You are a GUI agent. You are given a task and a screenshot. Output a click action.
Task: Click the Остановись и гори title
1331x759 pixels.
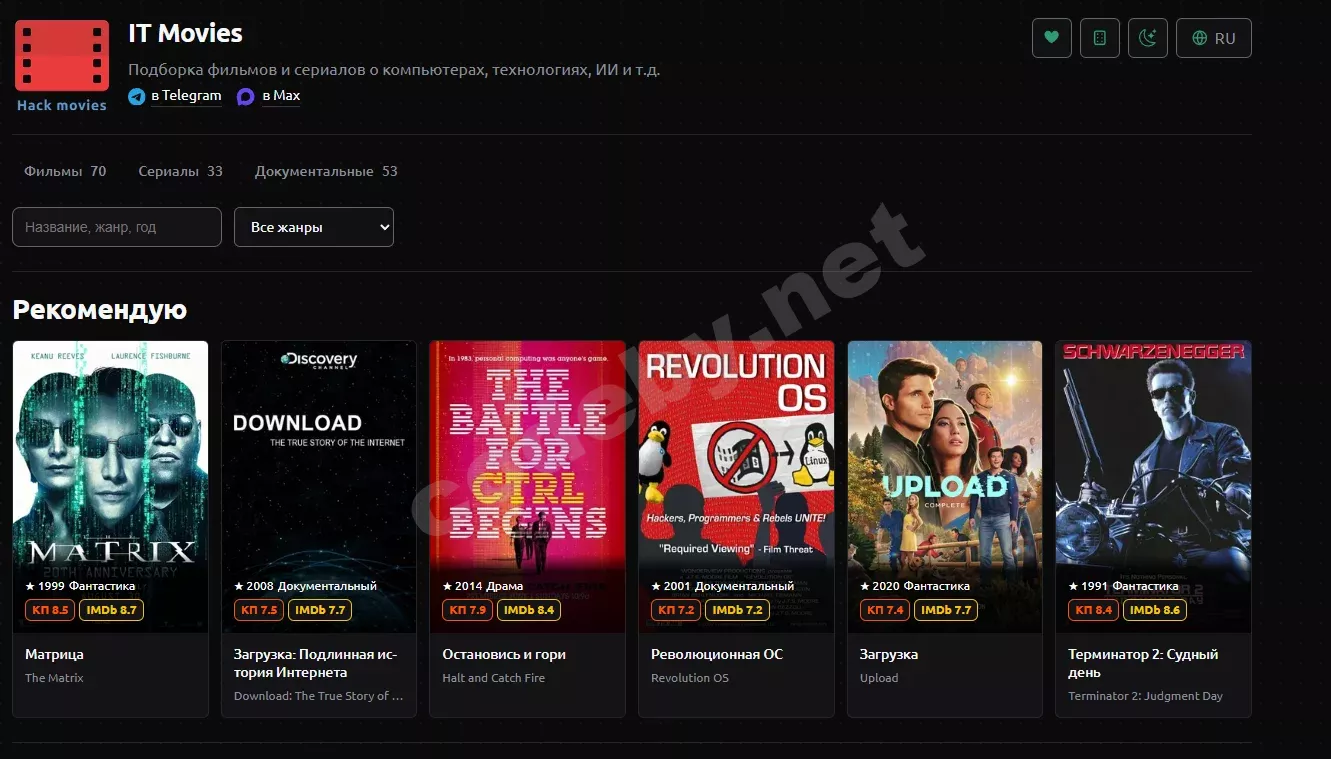[504, 654]
